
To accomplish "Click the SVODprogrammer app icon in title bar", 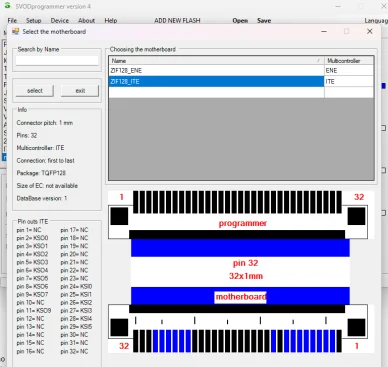I will point(7,6).
